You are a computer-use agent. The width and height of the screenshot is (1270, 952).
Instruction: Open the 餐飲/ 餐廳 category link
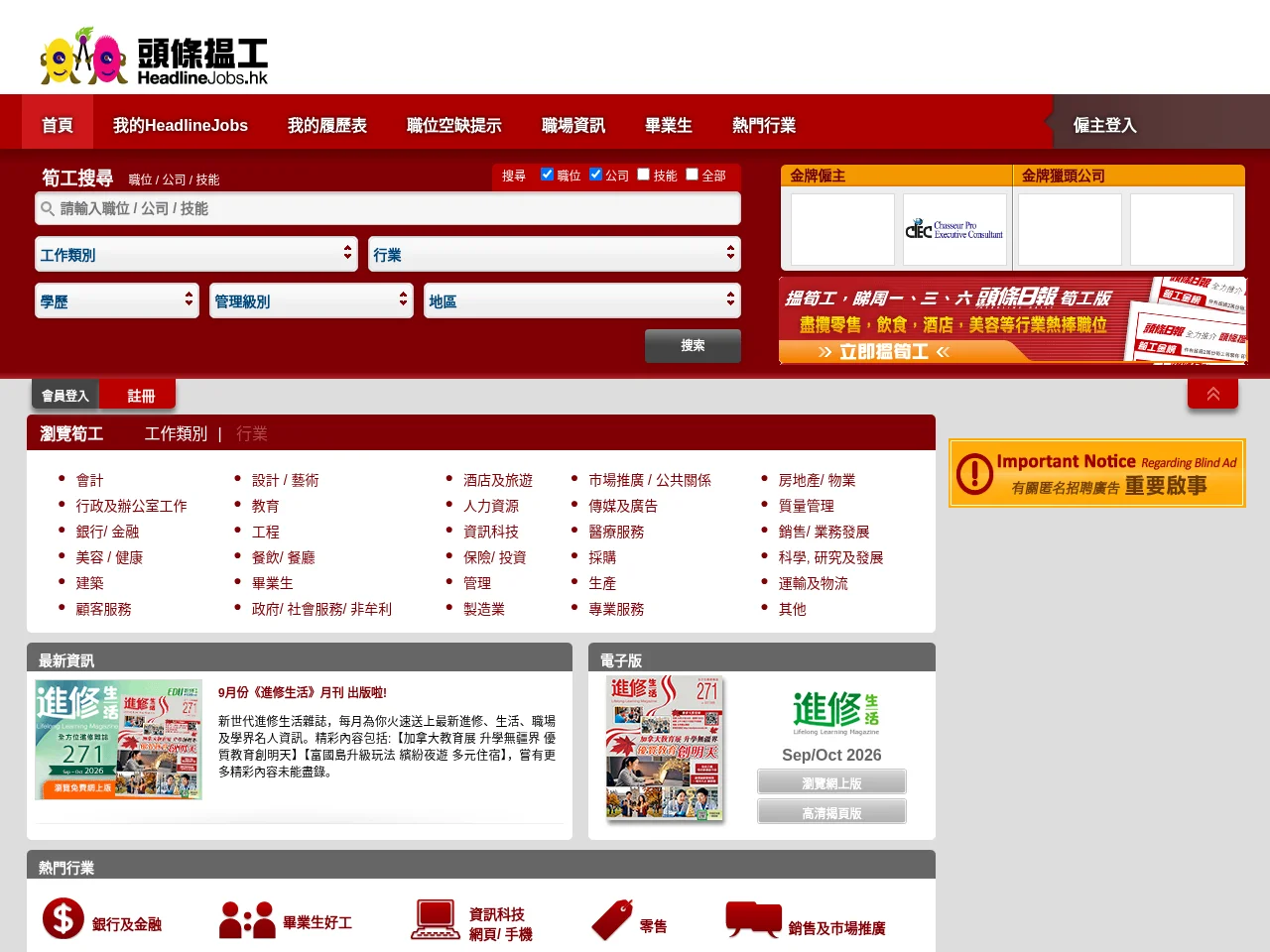click(x=284, y=557)
